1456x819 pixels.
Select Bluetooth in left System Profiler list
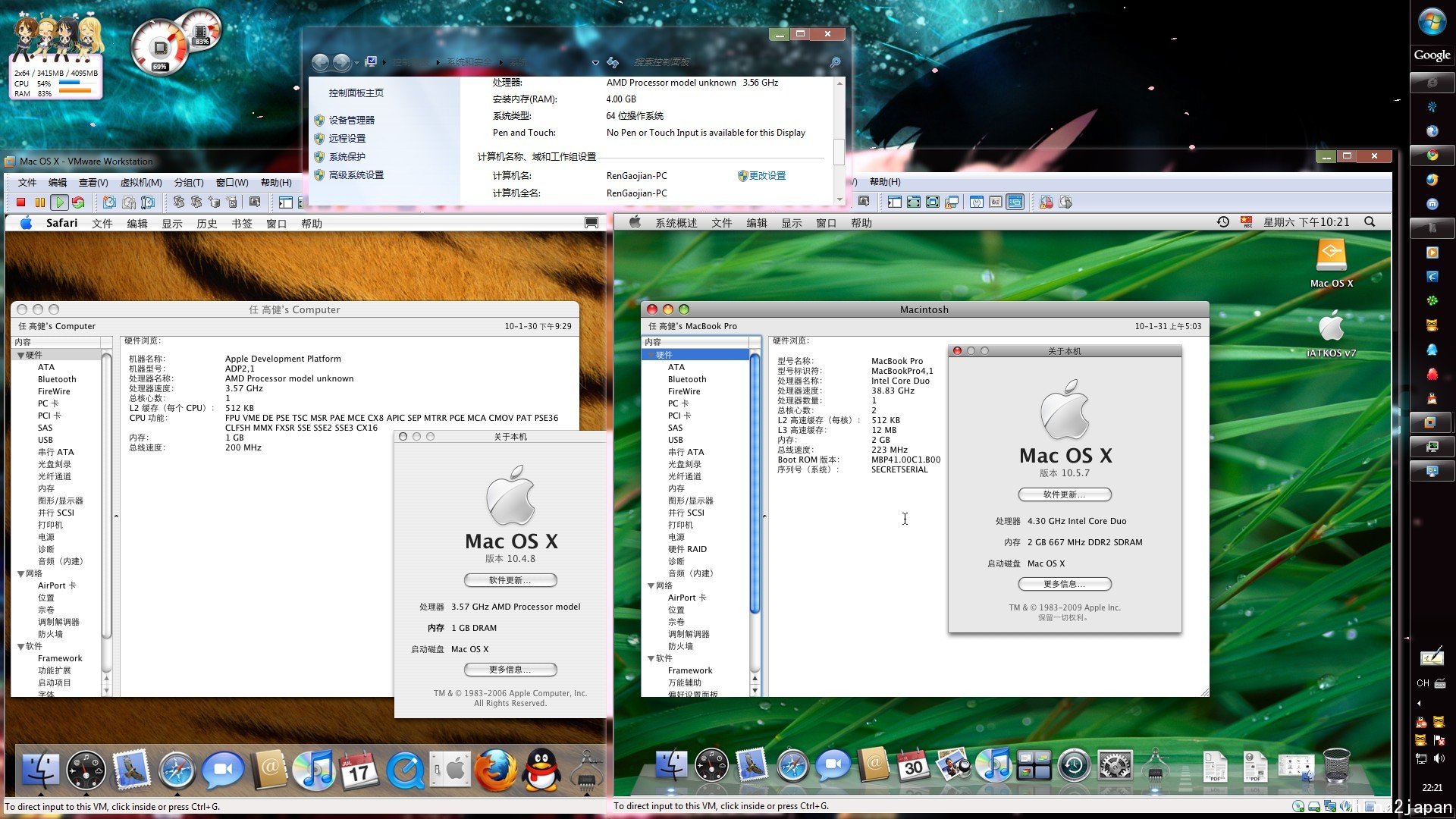57,379
